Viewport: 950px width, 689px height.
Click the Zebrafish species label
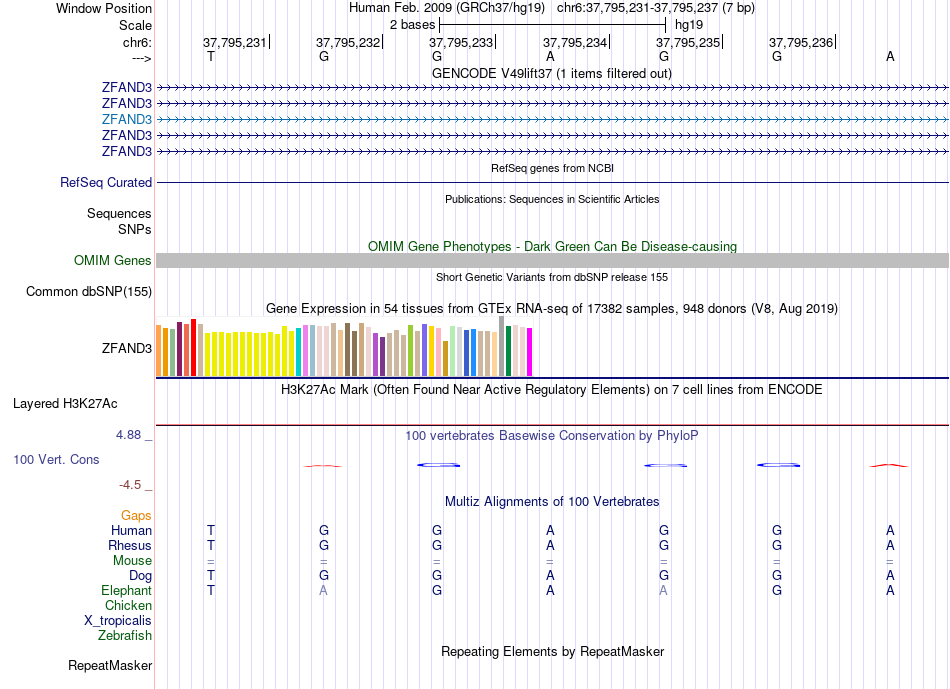(x=125, y=636)
